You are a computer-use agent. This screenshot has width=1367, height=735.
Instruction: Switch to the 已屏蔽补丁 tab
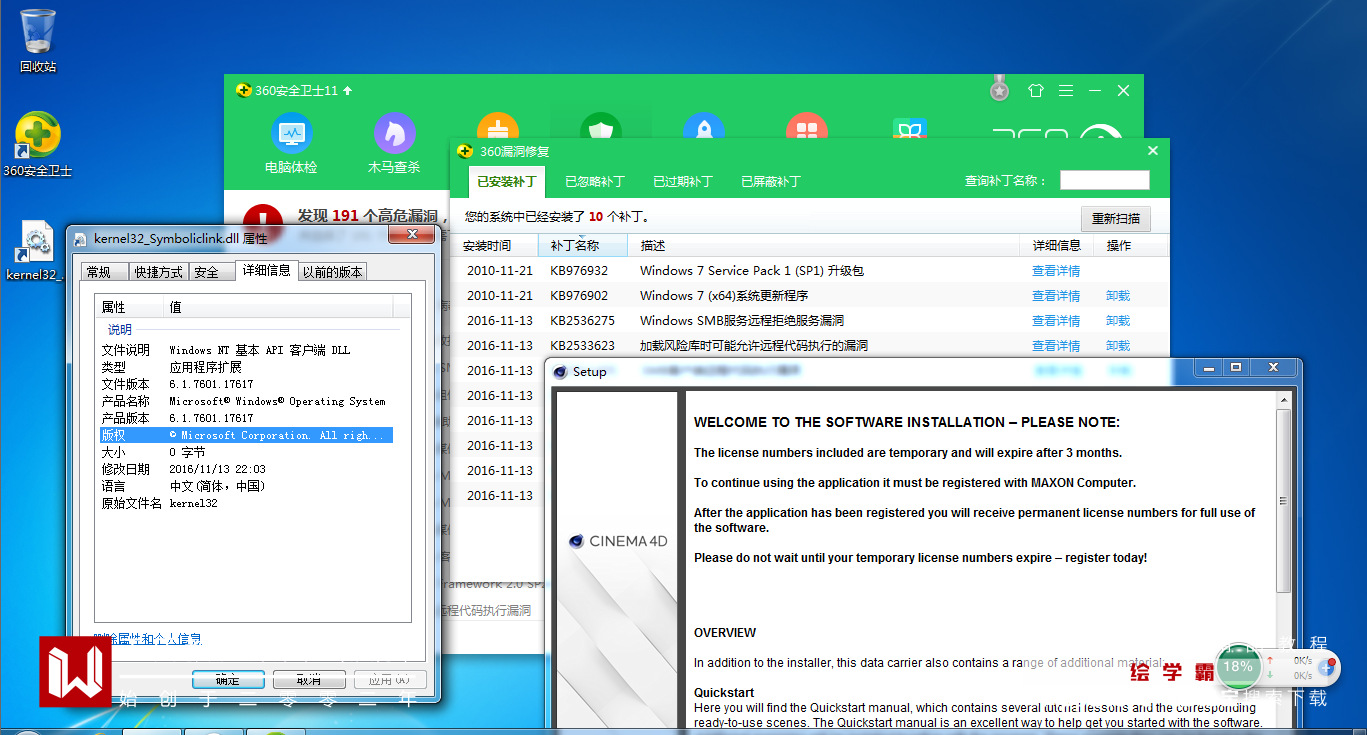pyautogui.click(x=771, y=182)
